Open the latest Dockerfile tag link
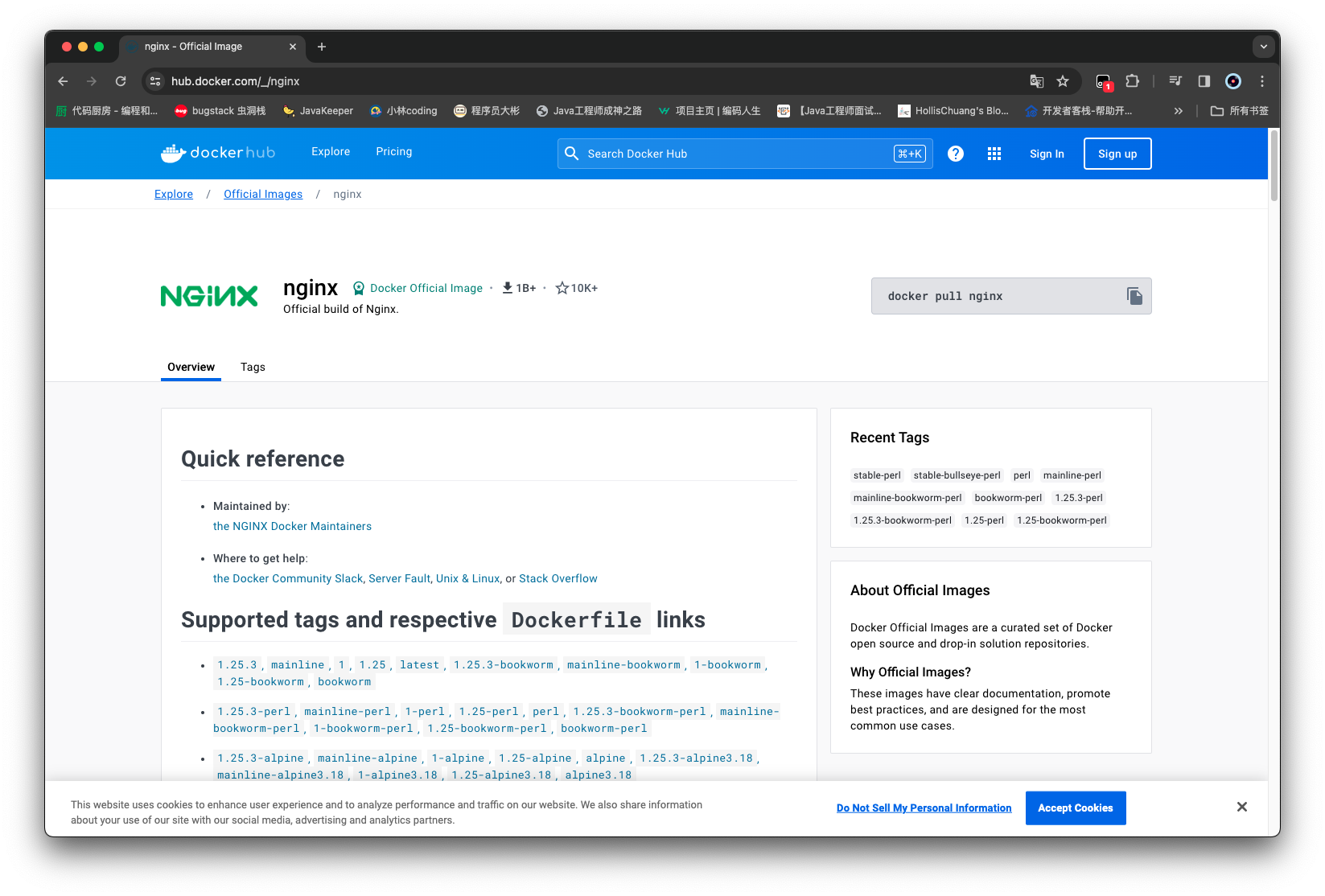This screenshot has width=1325, height=896. 420,665
